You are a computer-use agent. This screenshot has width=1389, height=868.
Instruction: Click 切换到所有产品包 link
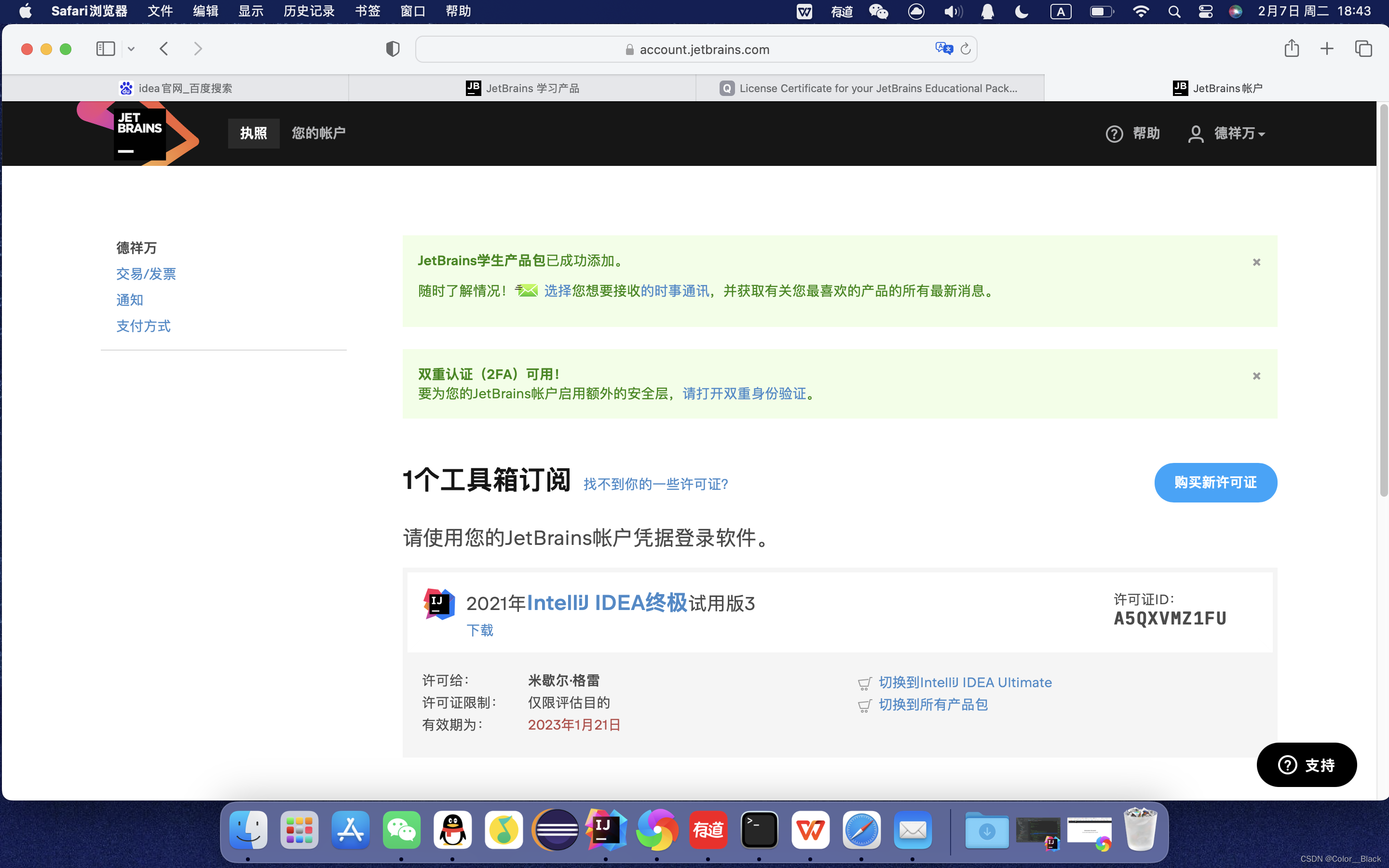point(933,704)
